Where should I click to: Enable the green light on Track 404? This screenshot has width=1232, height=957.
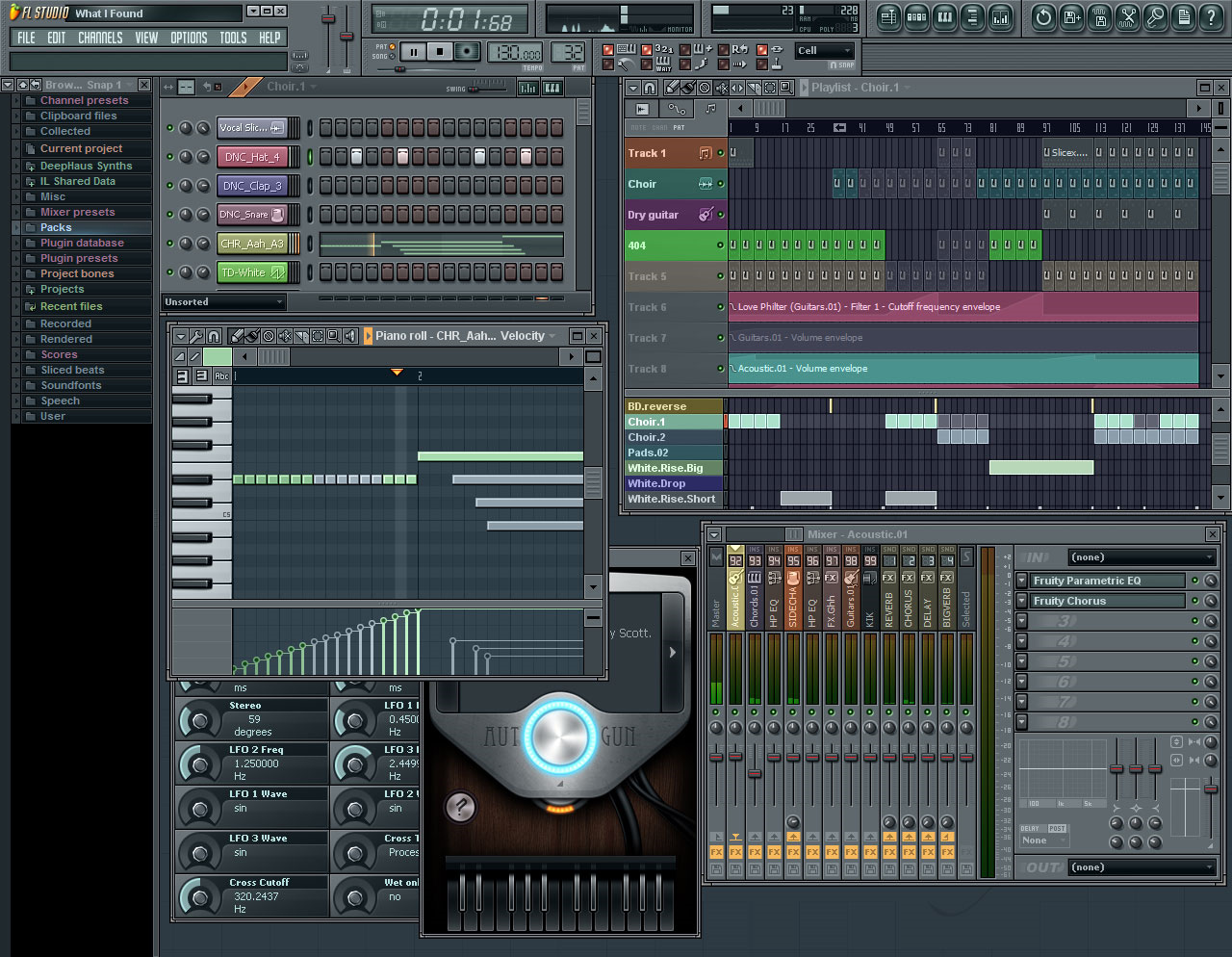720,246
